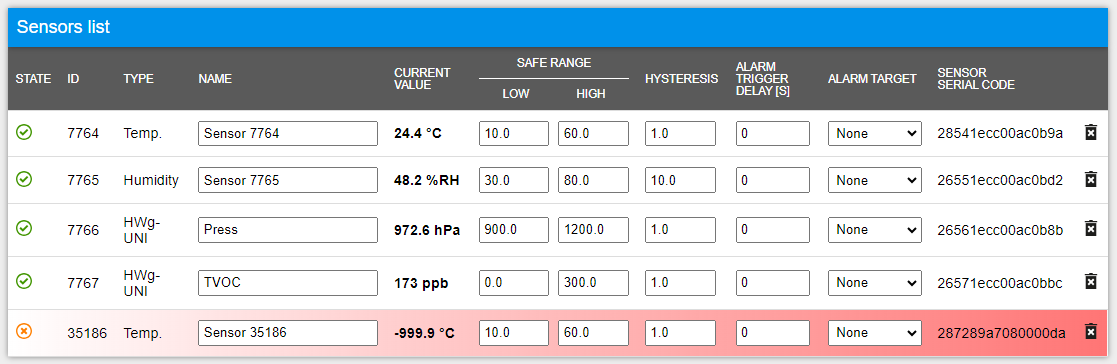The height and width of the screenshot is (364, 1117).
Task: Click the ALARM TRIGGER DELAY column header
Action: pyautogui.click(x=764, y=78)
